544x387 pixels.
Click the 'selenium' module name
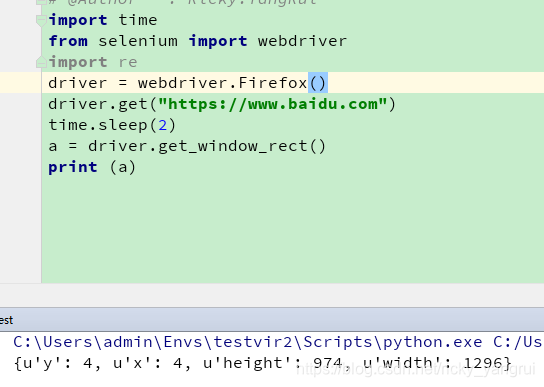pyautogui.click(x=138, y=41)
